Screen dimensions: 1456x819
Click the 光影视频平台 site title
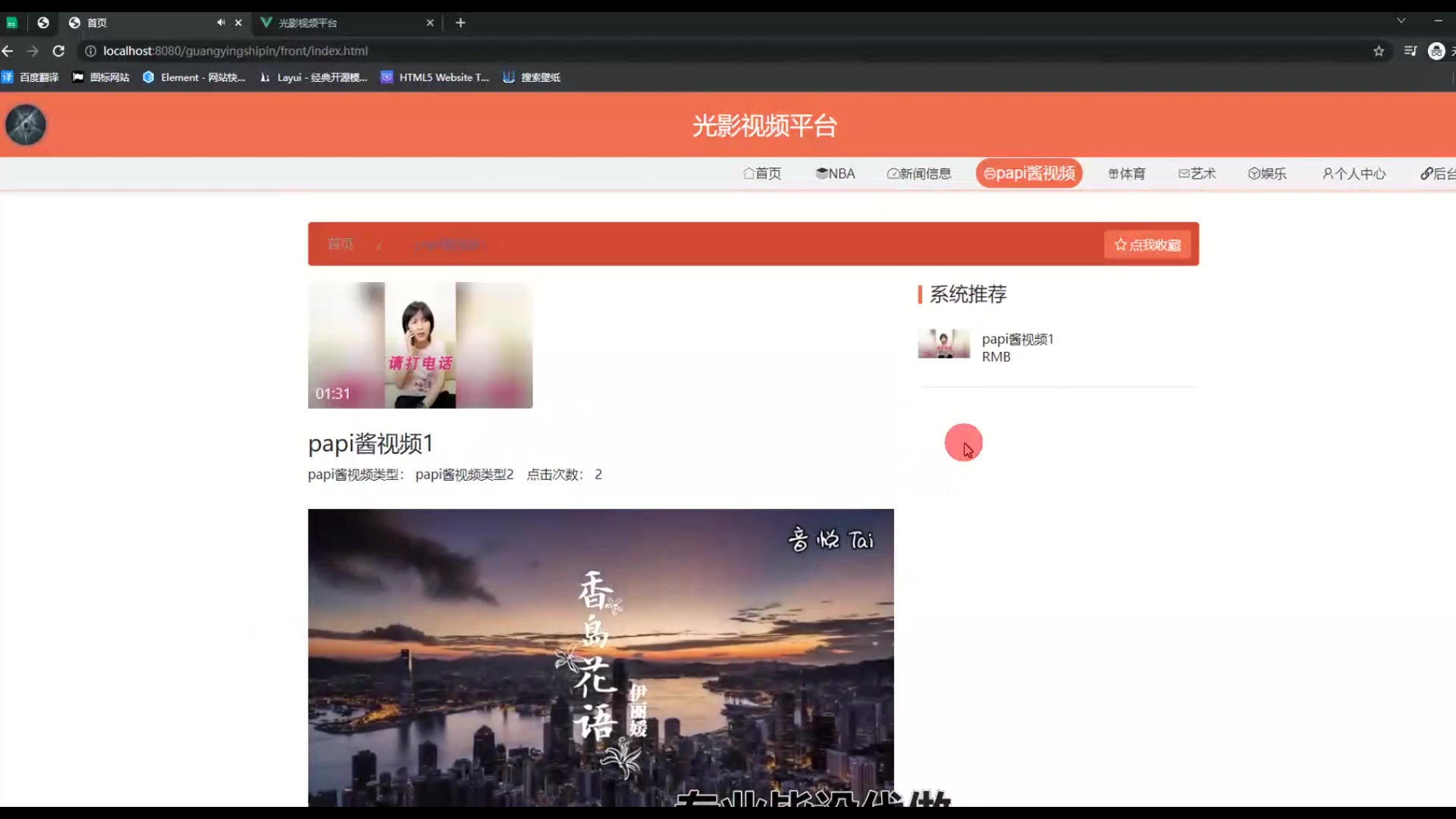(764, 126)
